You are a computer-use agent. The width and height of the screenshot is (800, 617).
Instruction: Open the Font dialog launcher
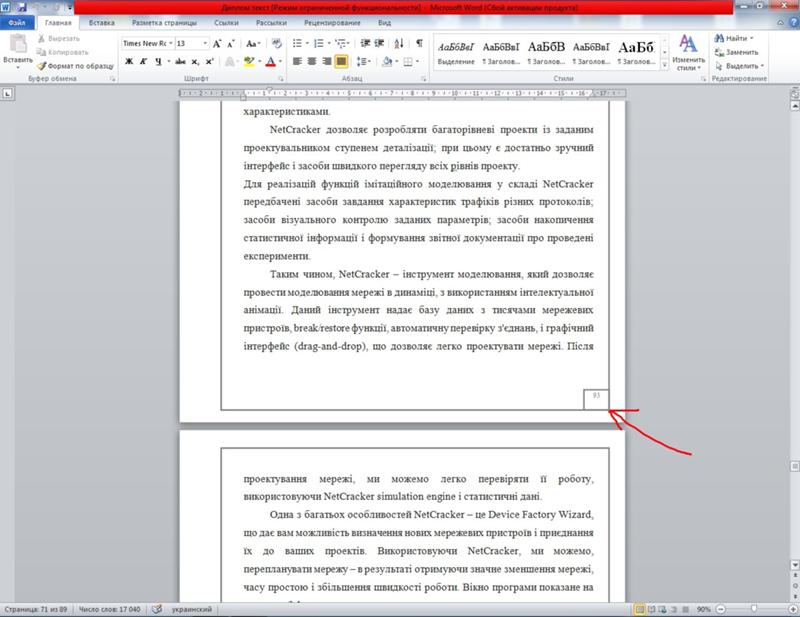coord(281,79)
